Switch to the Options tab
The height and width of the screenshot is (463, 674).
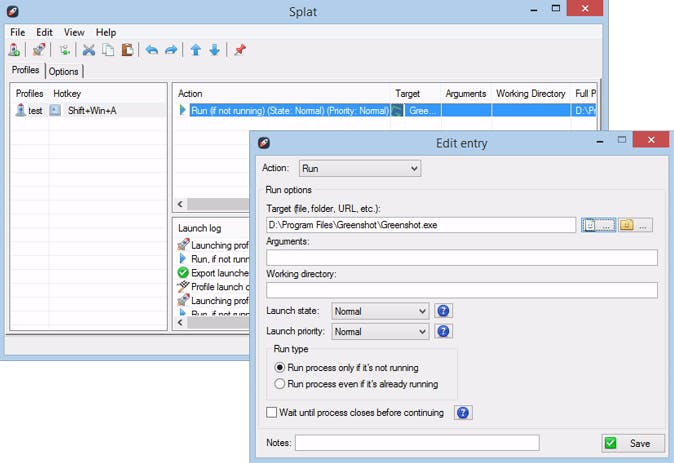pos(64,71)
